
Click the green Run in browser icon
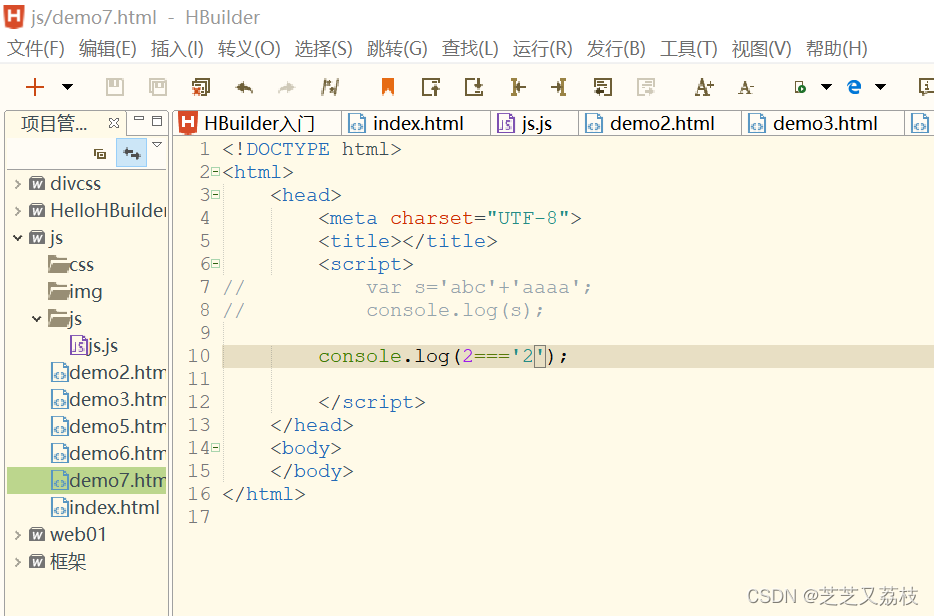click(800, 88)
